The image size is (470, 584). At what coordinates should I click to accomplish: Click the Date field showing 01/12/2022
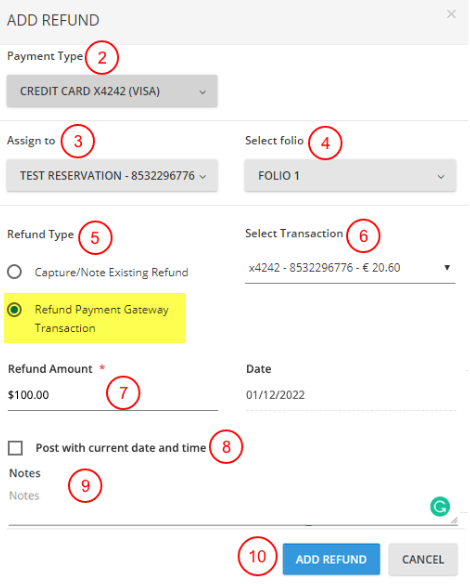351,396
